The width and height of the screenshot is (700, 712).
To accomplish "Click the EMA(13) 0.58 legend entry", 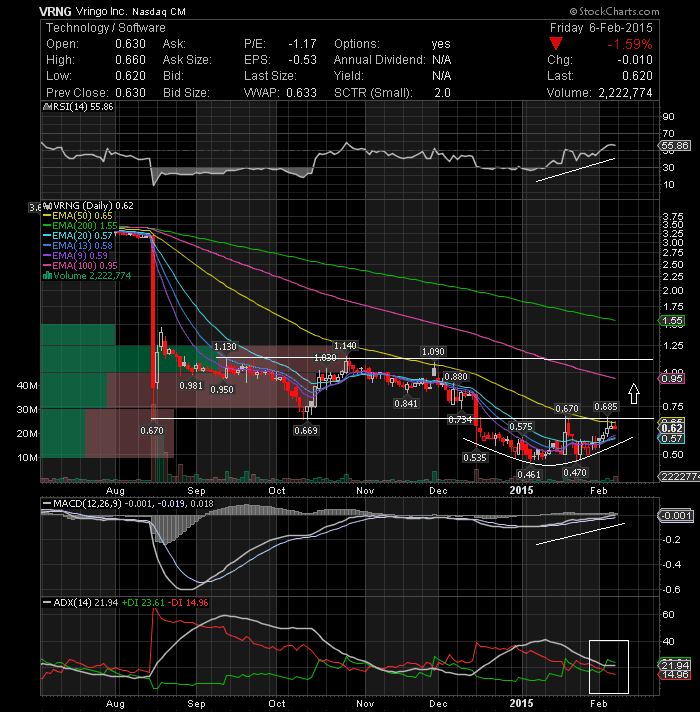I will tap(78, 246).
